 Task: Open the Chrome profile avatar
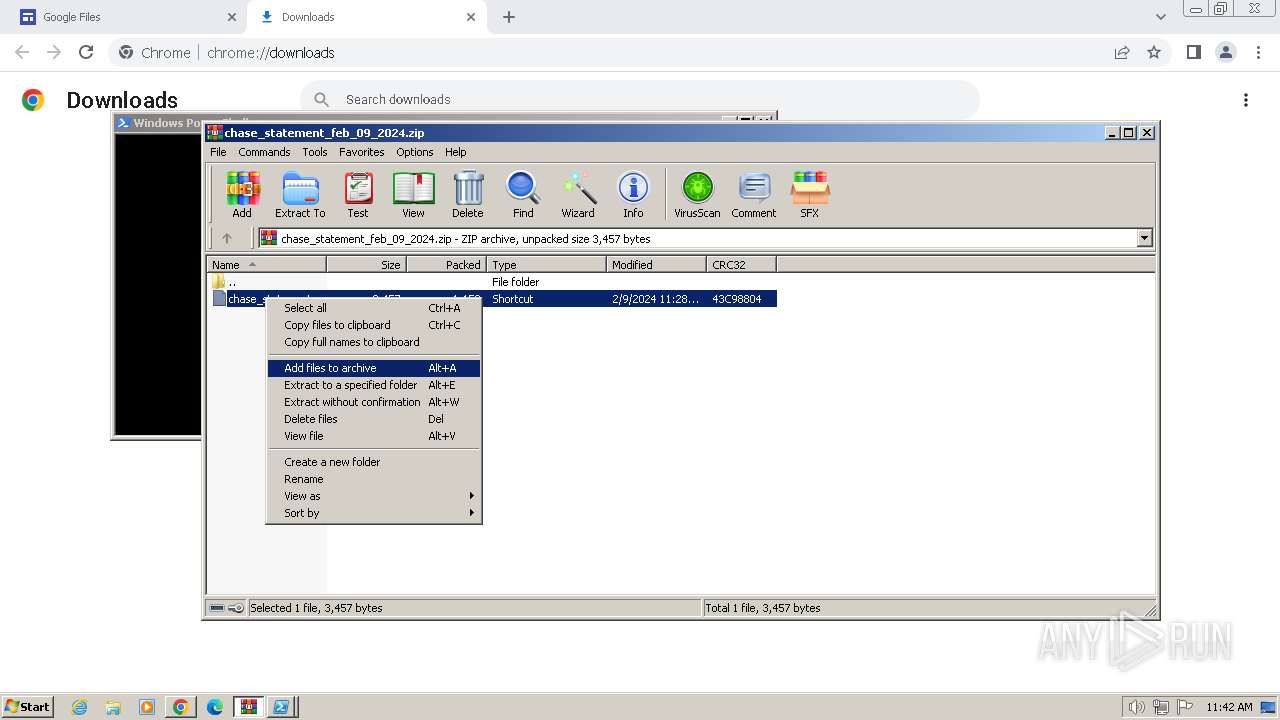click(1225, 52)
